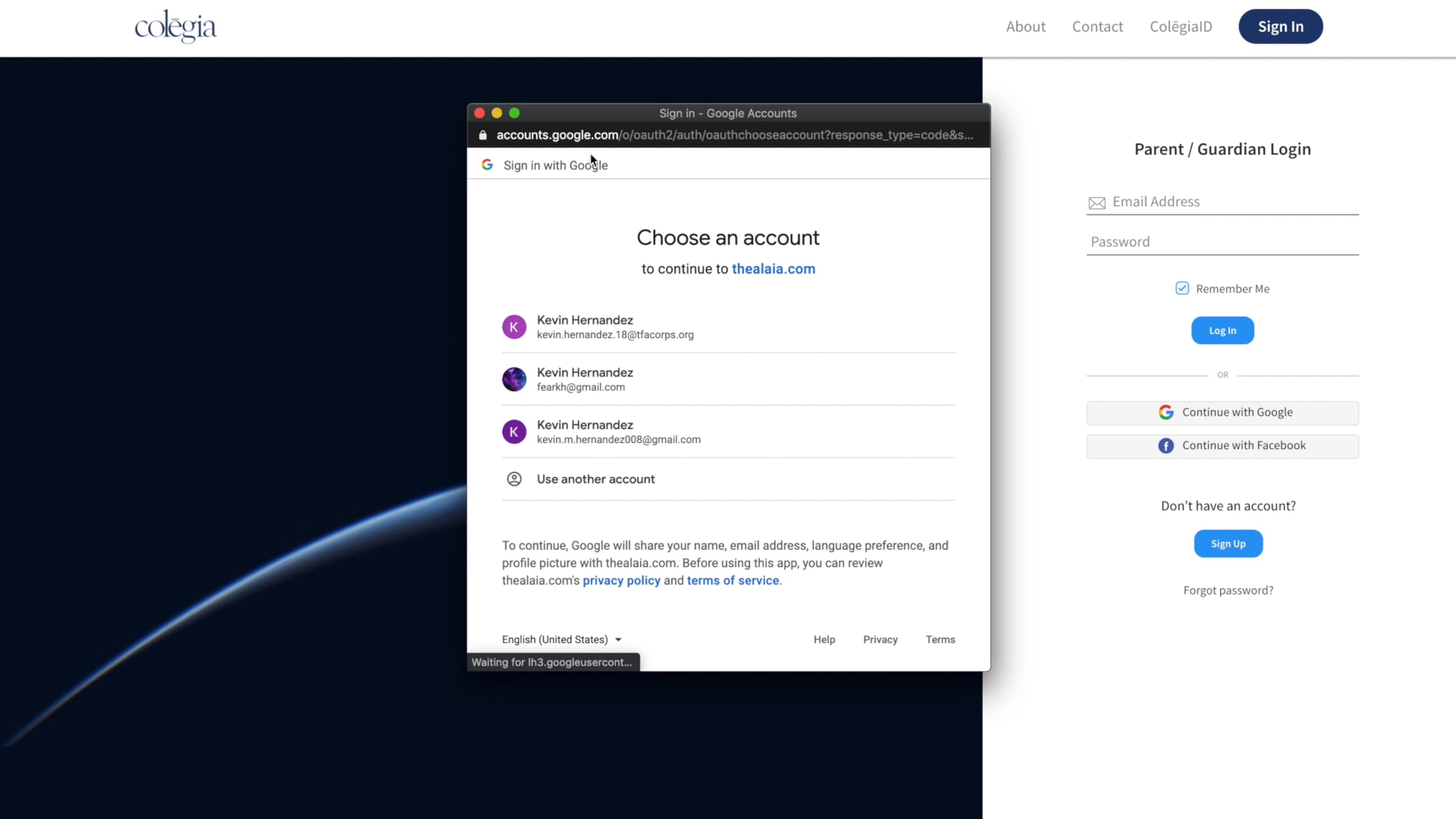Viewport: 1456px width, 819px height.
Task: Open the Forgot password? link
Action: pos(1228,590)
